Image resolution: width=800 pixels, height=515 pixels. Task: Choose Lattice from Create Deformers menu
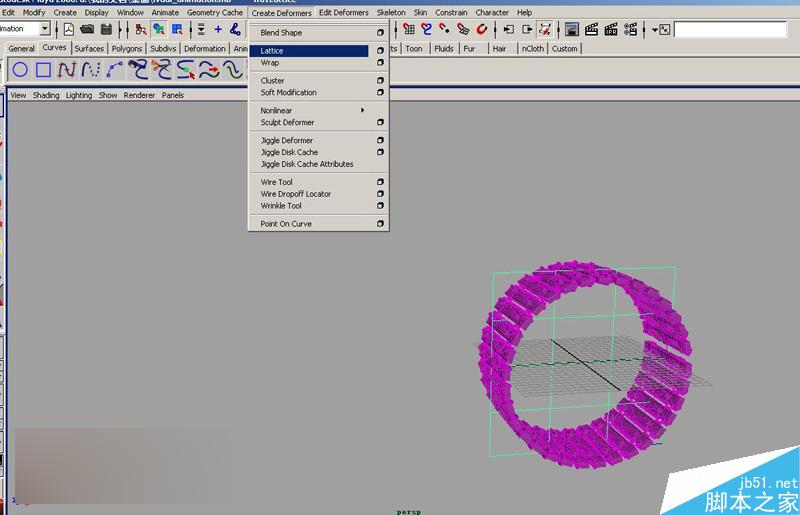coord(309,51)
